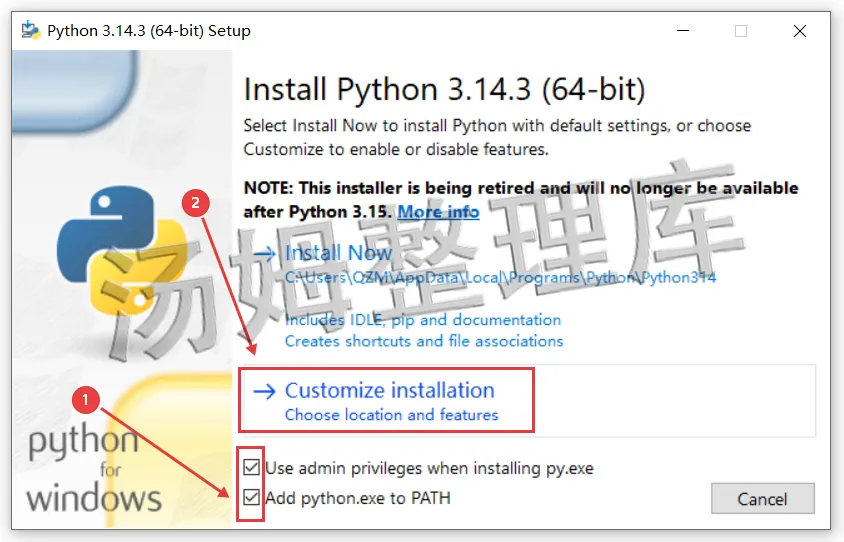844x542 pixels.
Task: Select Customize installation
Action: coord(528,400)
